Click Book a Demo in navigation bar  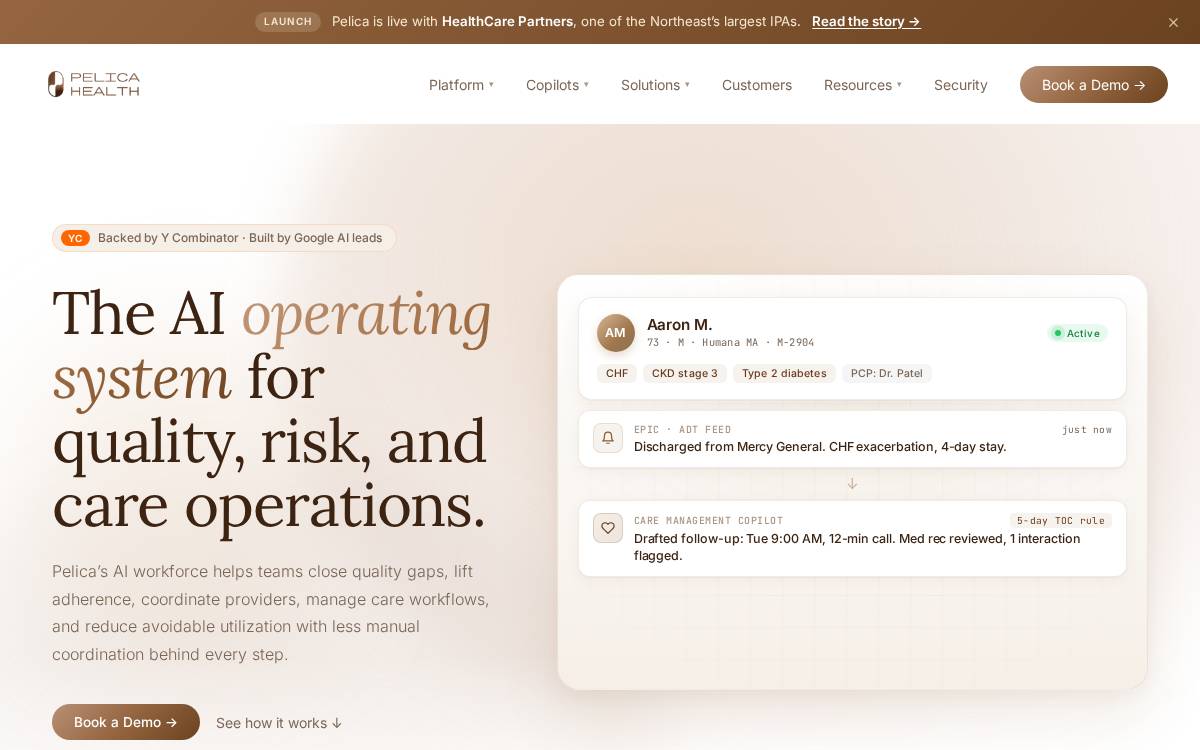(x=1094, y=85)
